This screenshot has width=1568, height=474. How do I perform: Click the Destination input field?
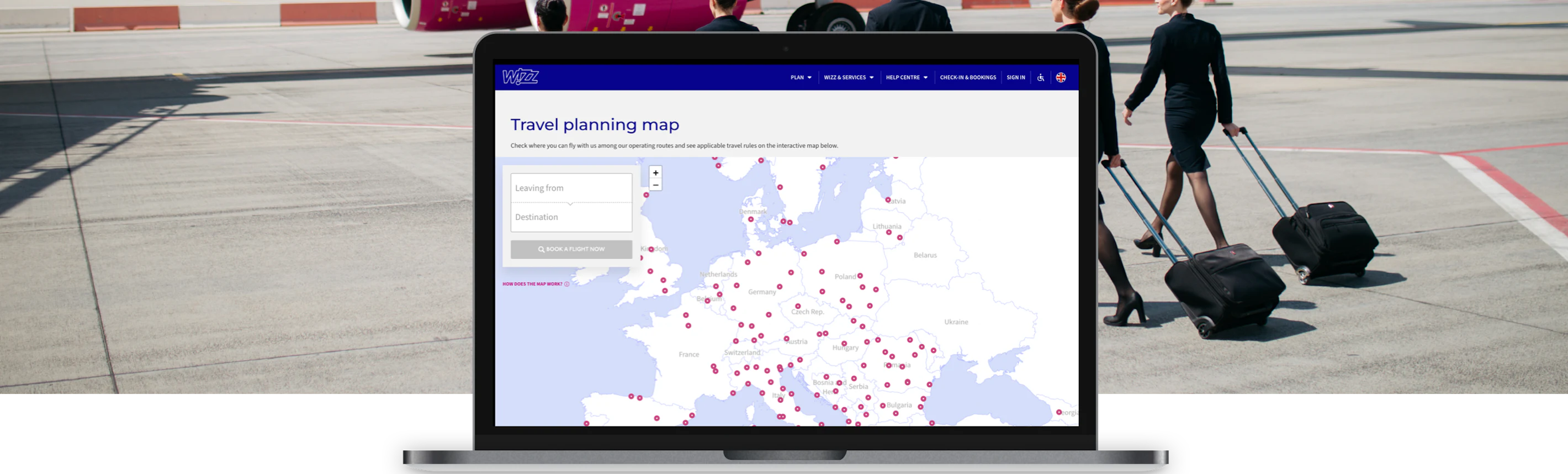[571, 217]
